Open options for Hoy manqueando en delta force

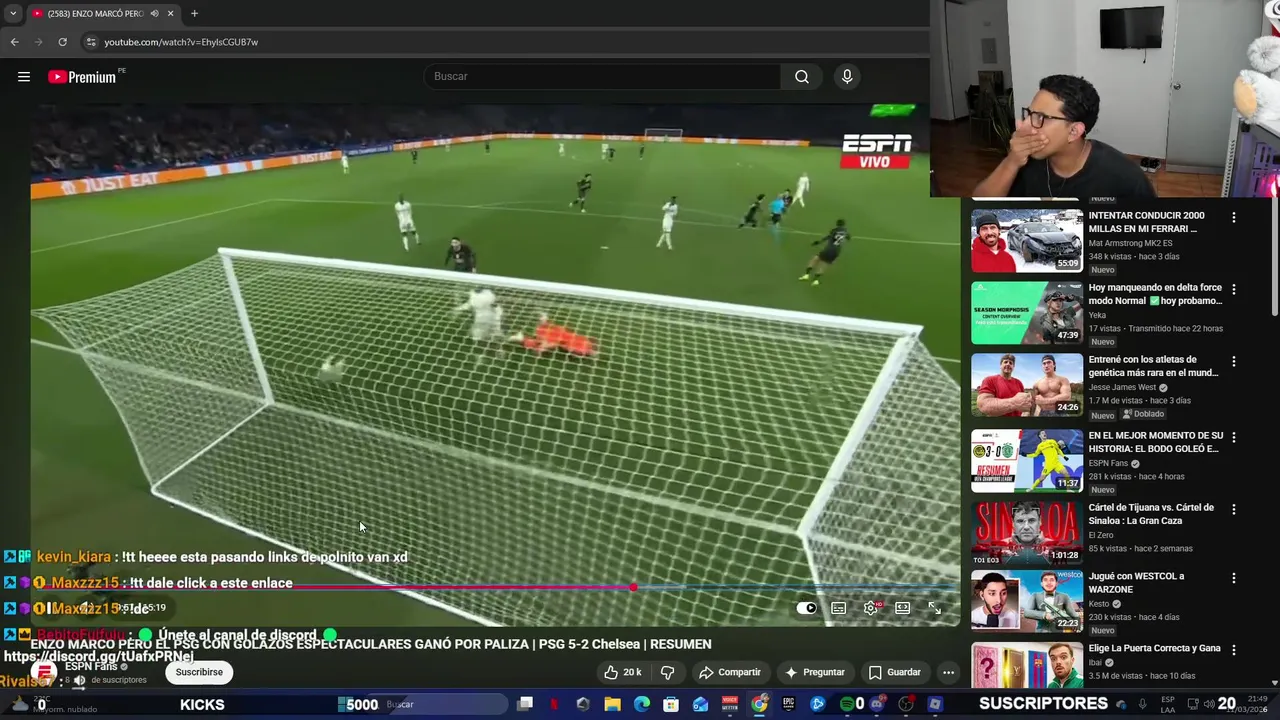1233,289
